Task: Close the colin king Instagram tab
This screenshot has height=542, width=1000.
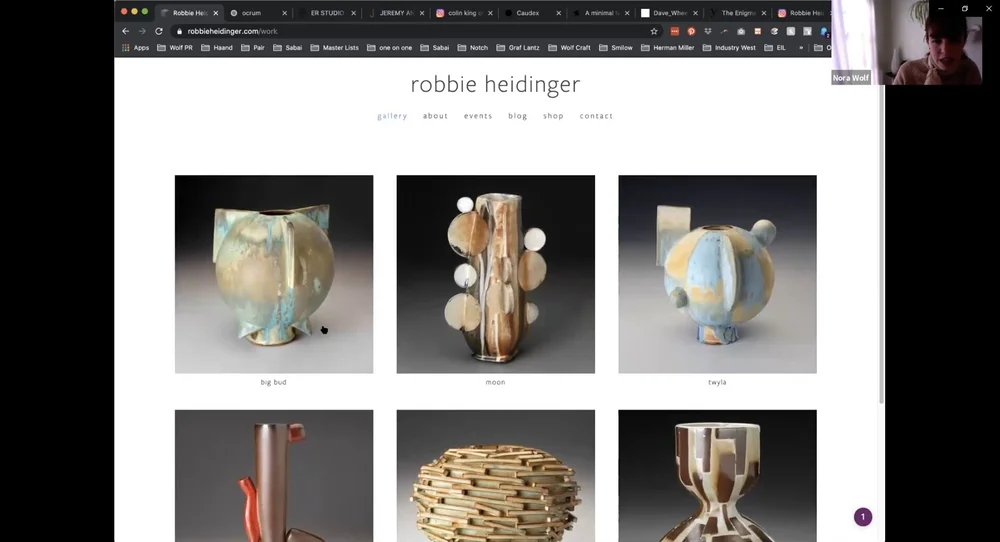Action: click(x=490, y=13)
